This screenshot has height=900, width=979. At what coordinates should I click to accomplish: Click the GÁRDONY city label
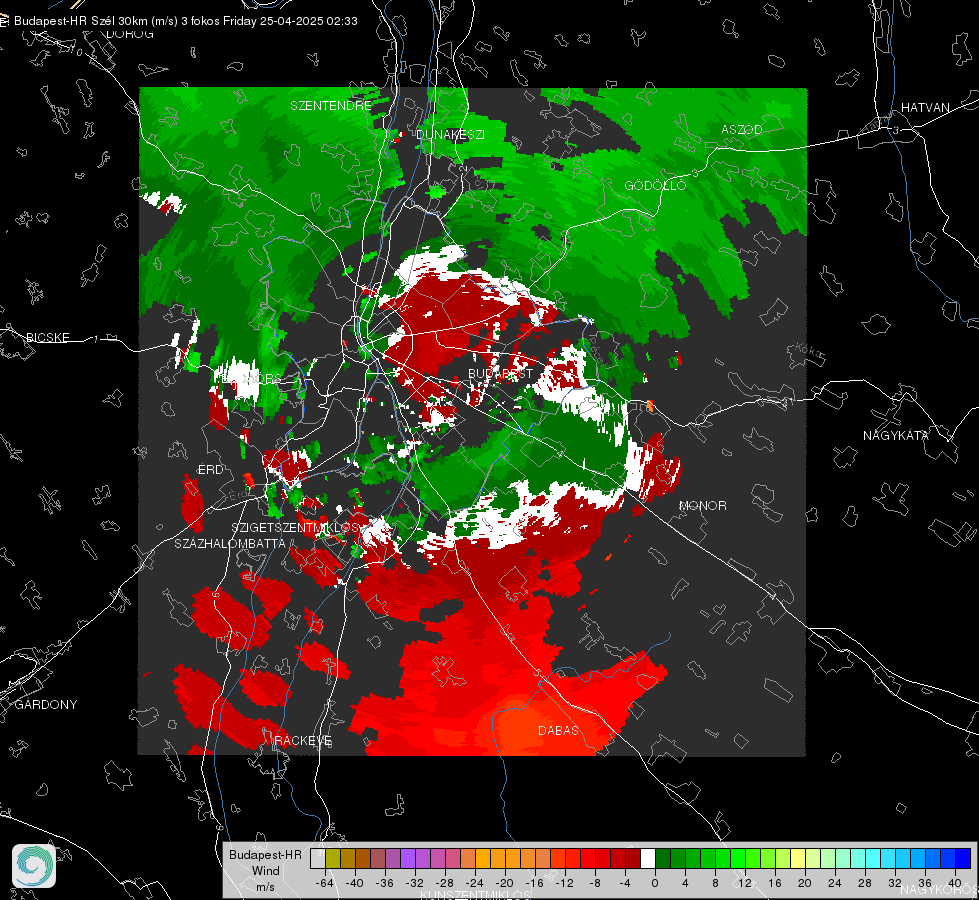click(46, 705)
